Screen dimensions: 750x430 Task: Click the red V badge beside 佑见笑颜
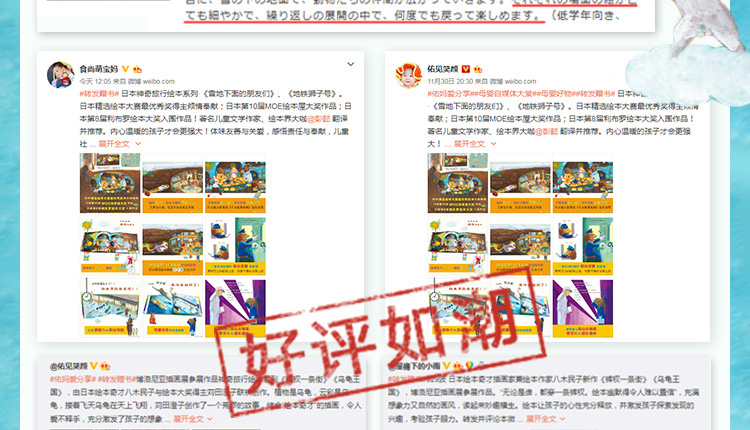[x=466, y=69]
